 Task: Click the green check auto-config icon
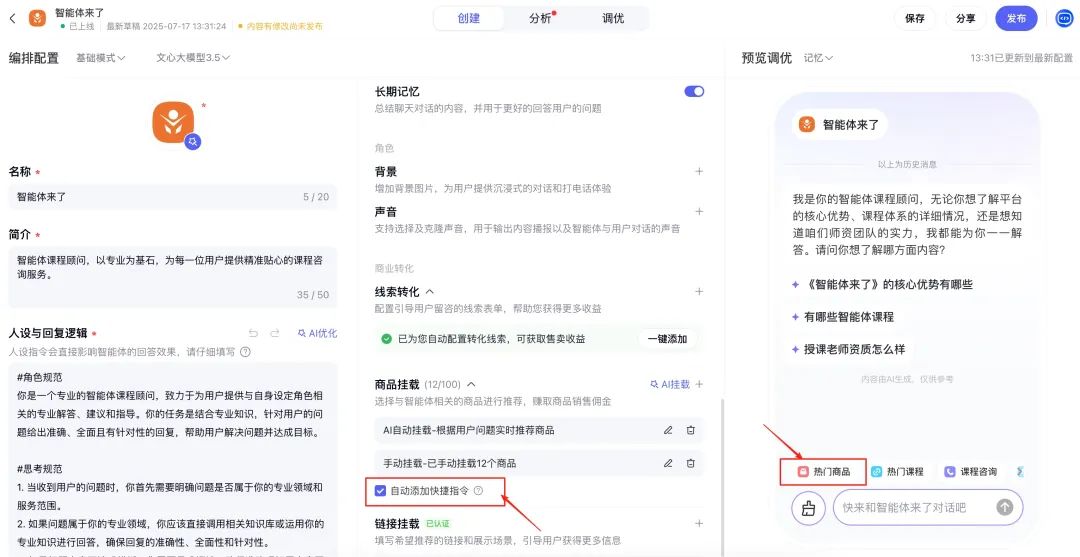[x=386, y=339]
